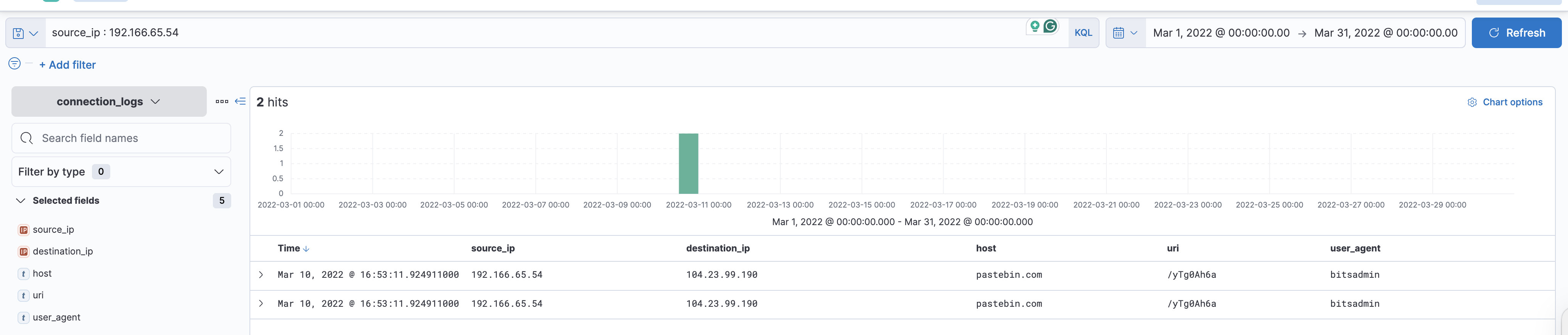
Task: Open Chart options
Action: (1505, 102)
